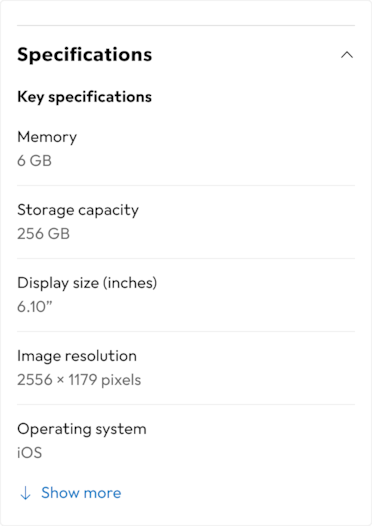
Task: Select the 6.10” display value
Action: [35, 307]
